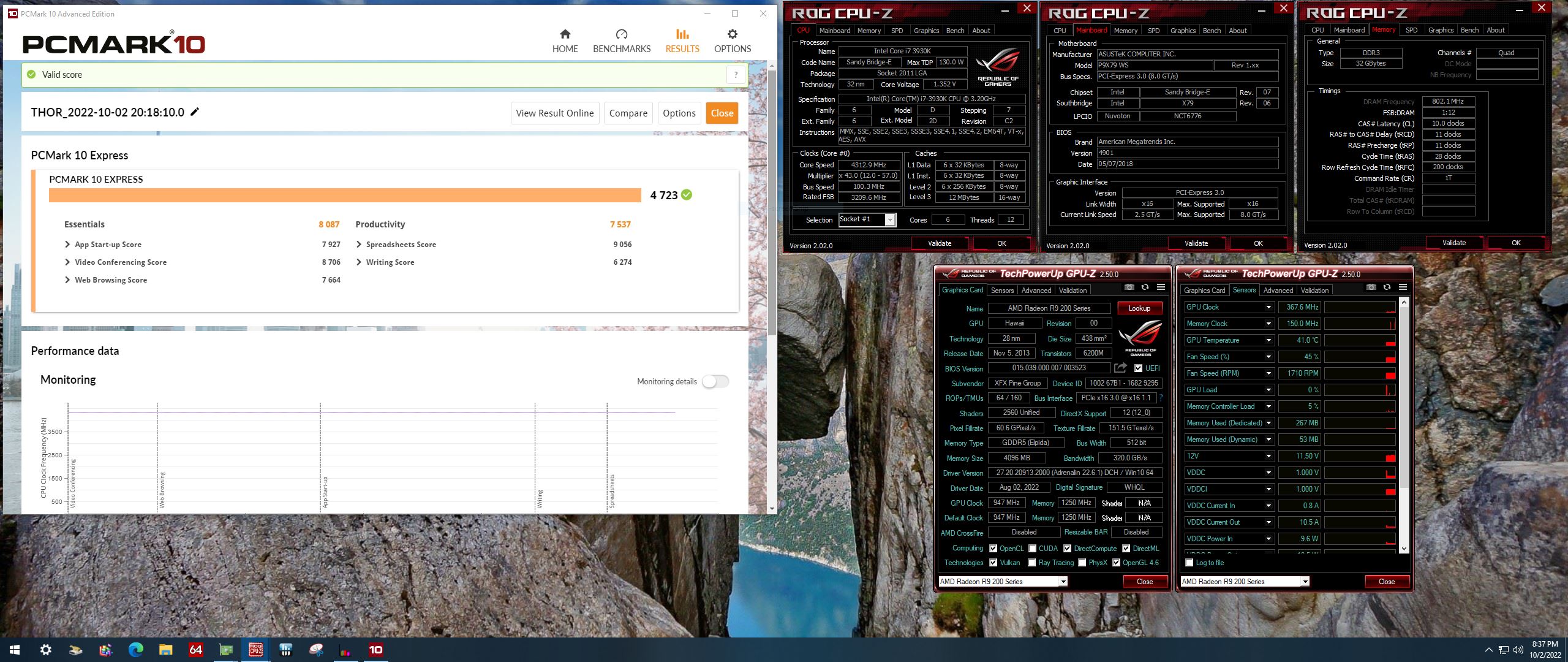Open Bench tab in third CPU-Z window

[x=1469, y=30]
